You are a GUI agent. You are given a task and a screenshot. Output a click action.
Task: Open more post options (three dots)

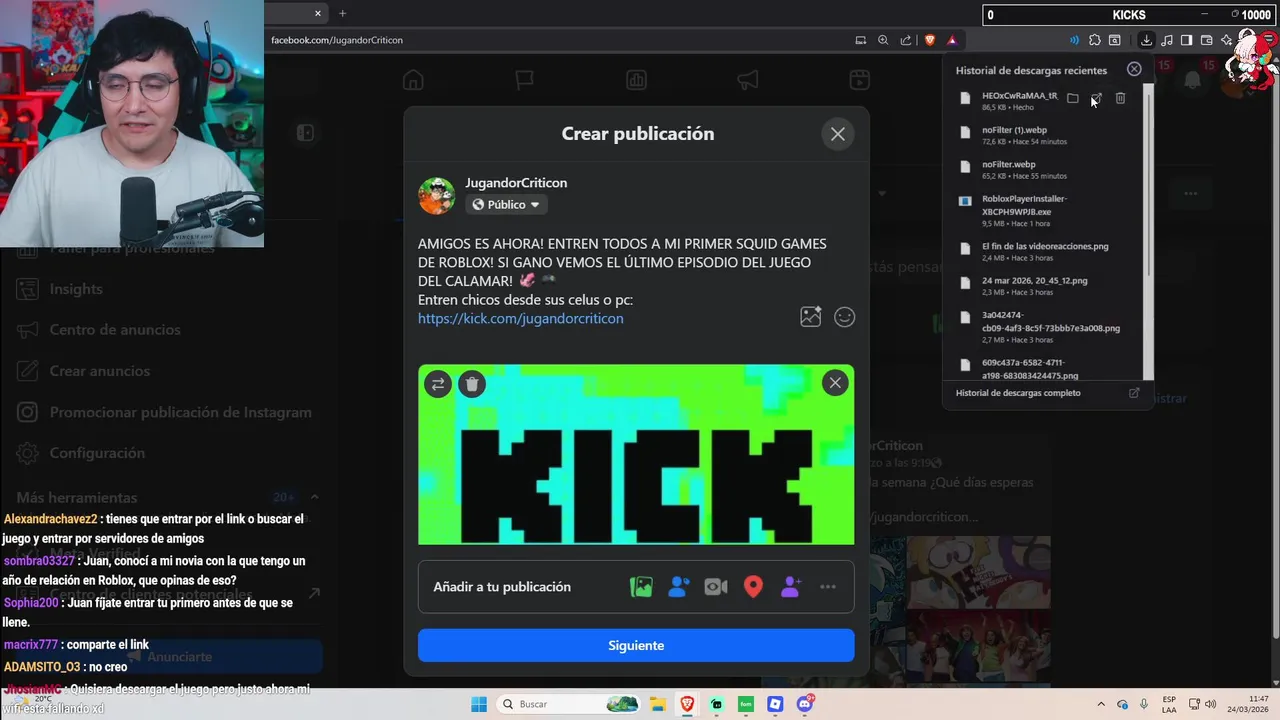point(828,587)
